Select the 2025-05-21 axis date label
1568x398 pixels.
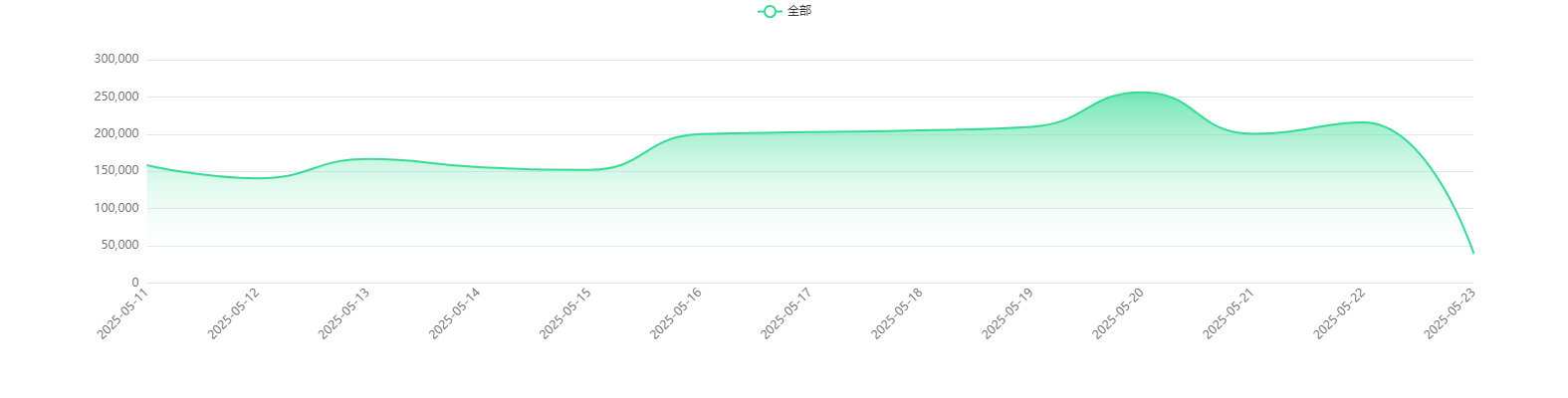click(1228, 313)
